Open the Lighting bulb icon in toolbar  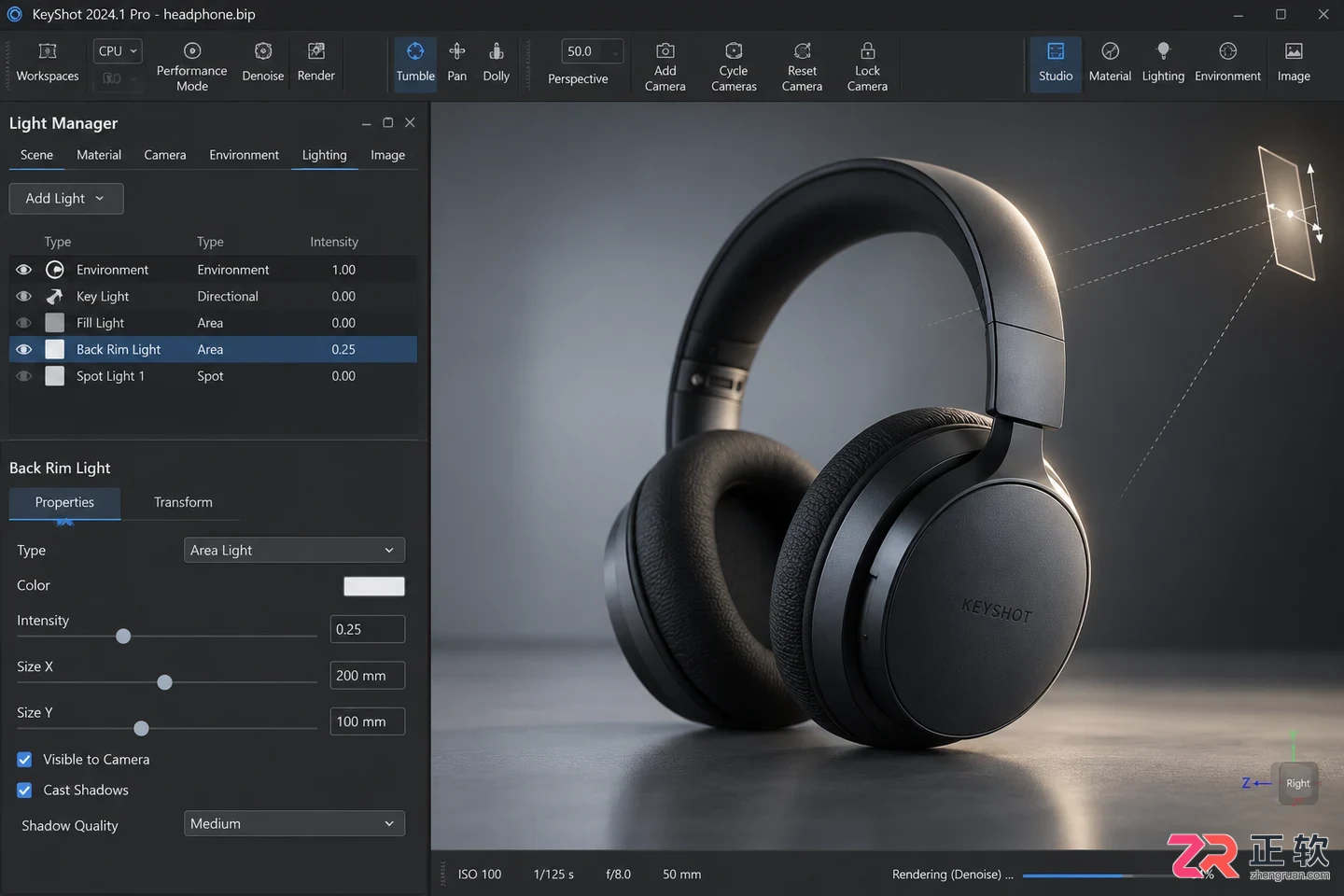pos(1163,51)
